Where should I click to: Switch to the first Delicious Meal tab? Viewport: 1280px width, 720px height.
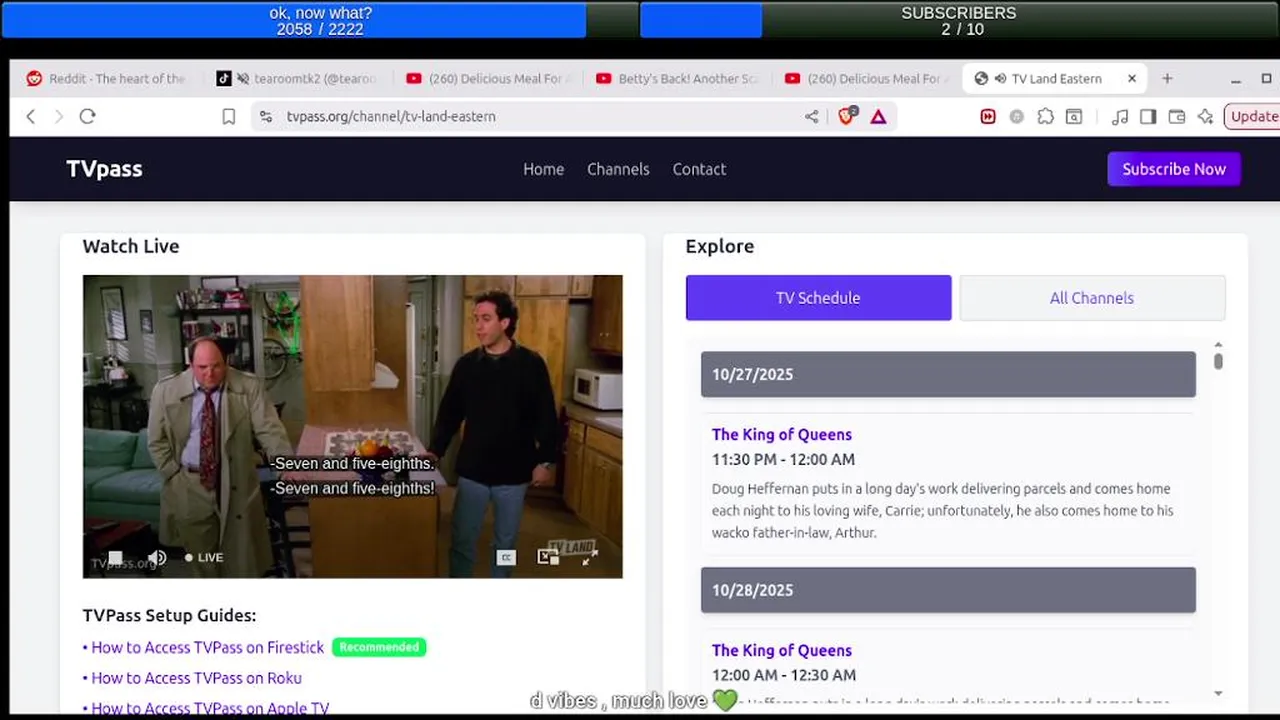tap(489, 78)
